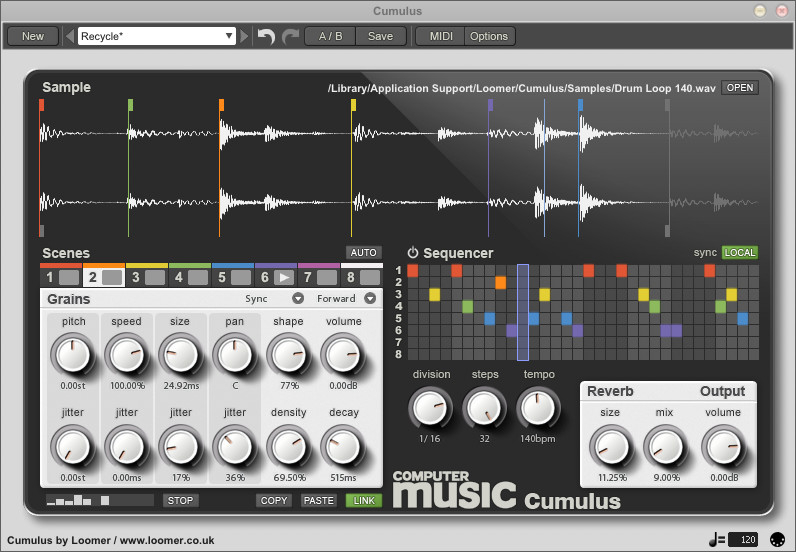This screenshot has width=796, height=552.
Task: Go to next preset with right arrow
Action: pyautogui.click(x=245, y=36)
